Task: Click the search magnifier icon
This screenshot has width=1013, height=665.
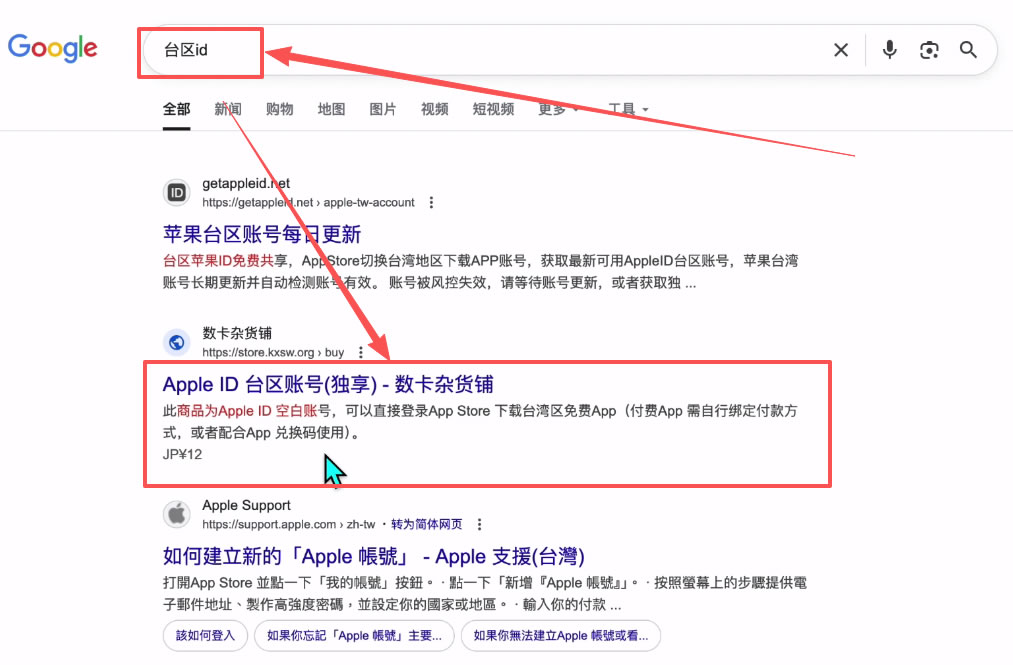Action: click(967, 49)
